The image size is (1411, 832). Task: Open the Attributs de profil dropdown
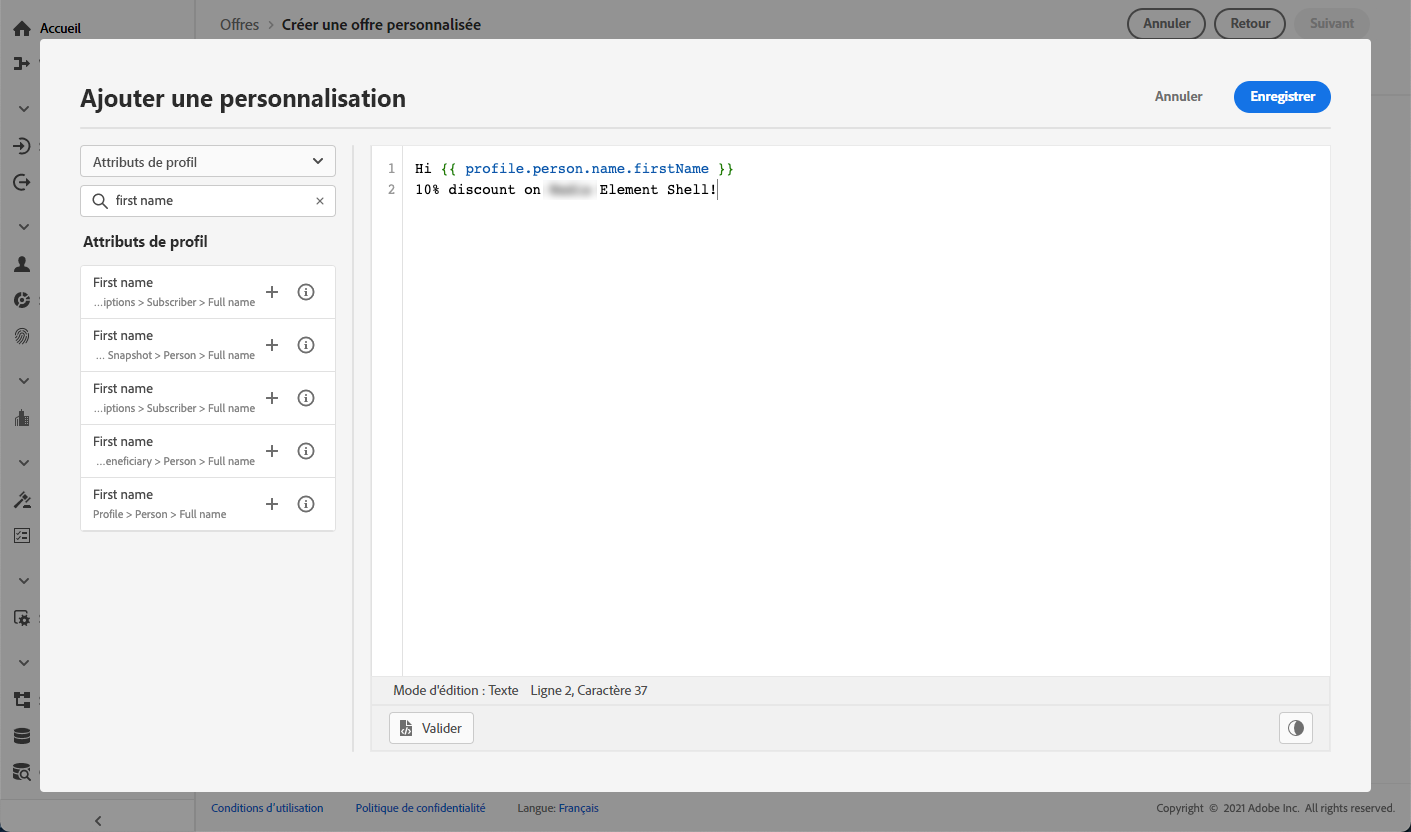(x=208, y=162)
